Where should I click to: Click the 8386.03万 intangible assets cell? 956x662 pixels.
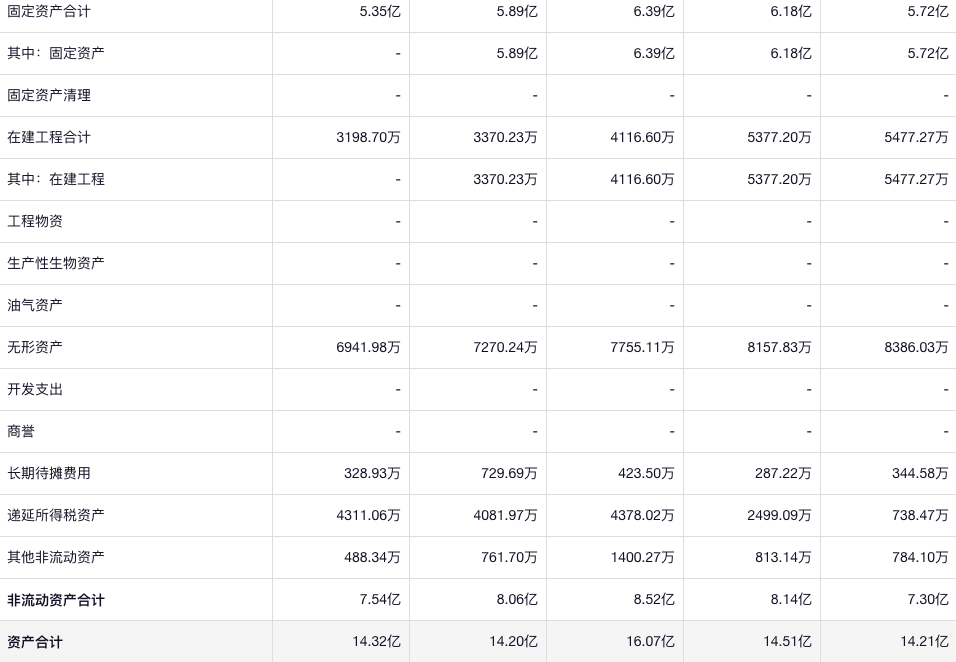916,347
